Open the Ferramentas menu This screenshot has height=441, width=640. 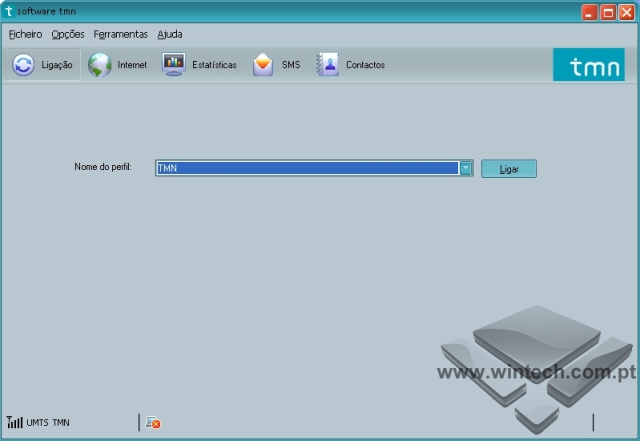click(120, 34)
